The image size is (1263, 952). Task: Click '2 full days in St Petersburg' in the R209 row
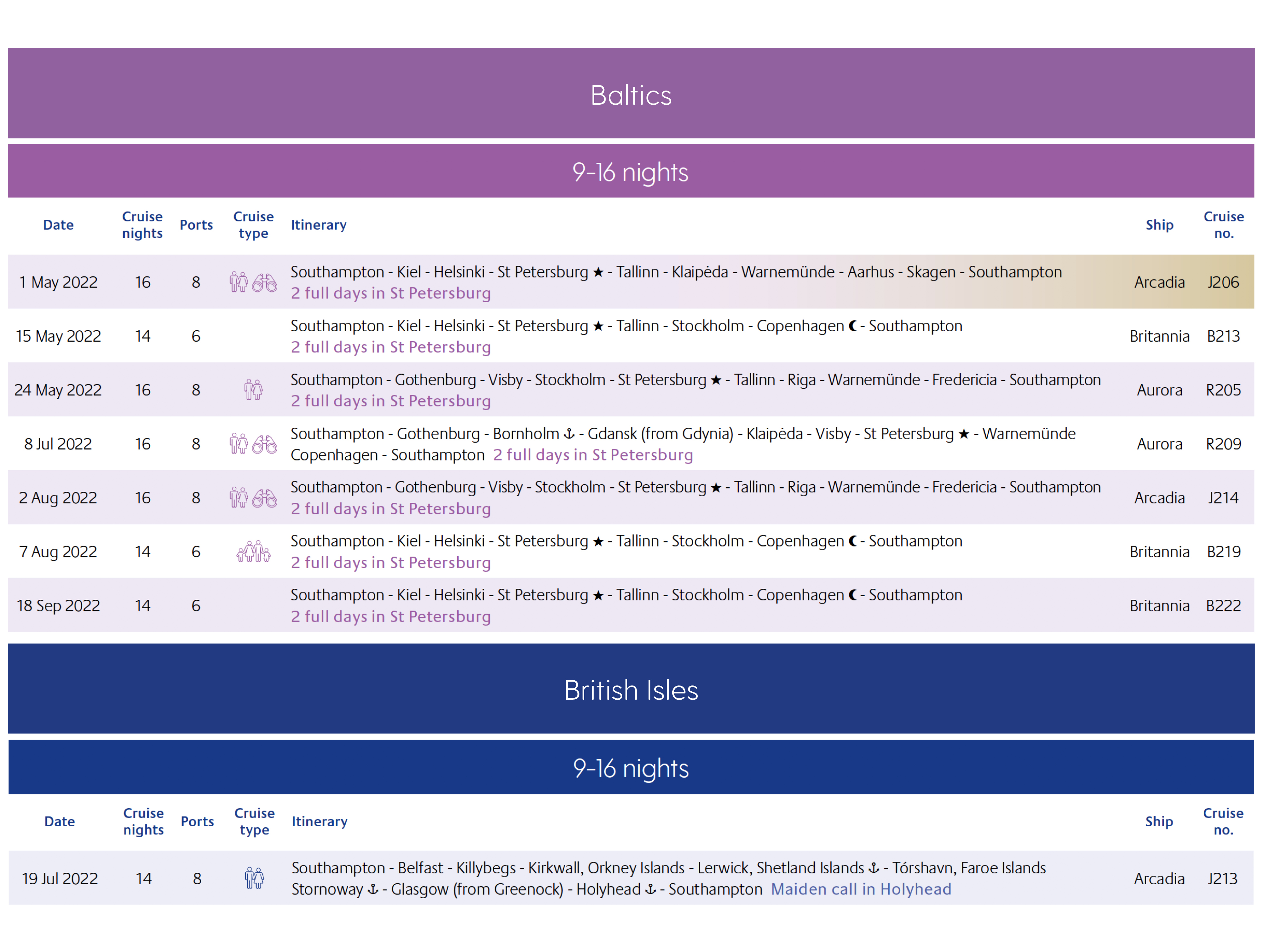pos(593,455)
